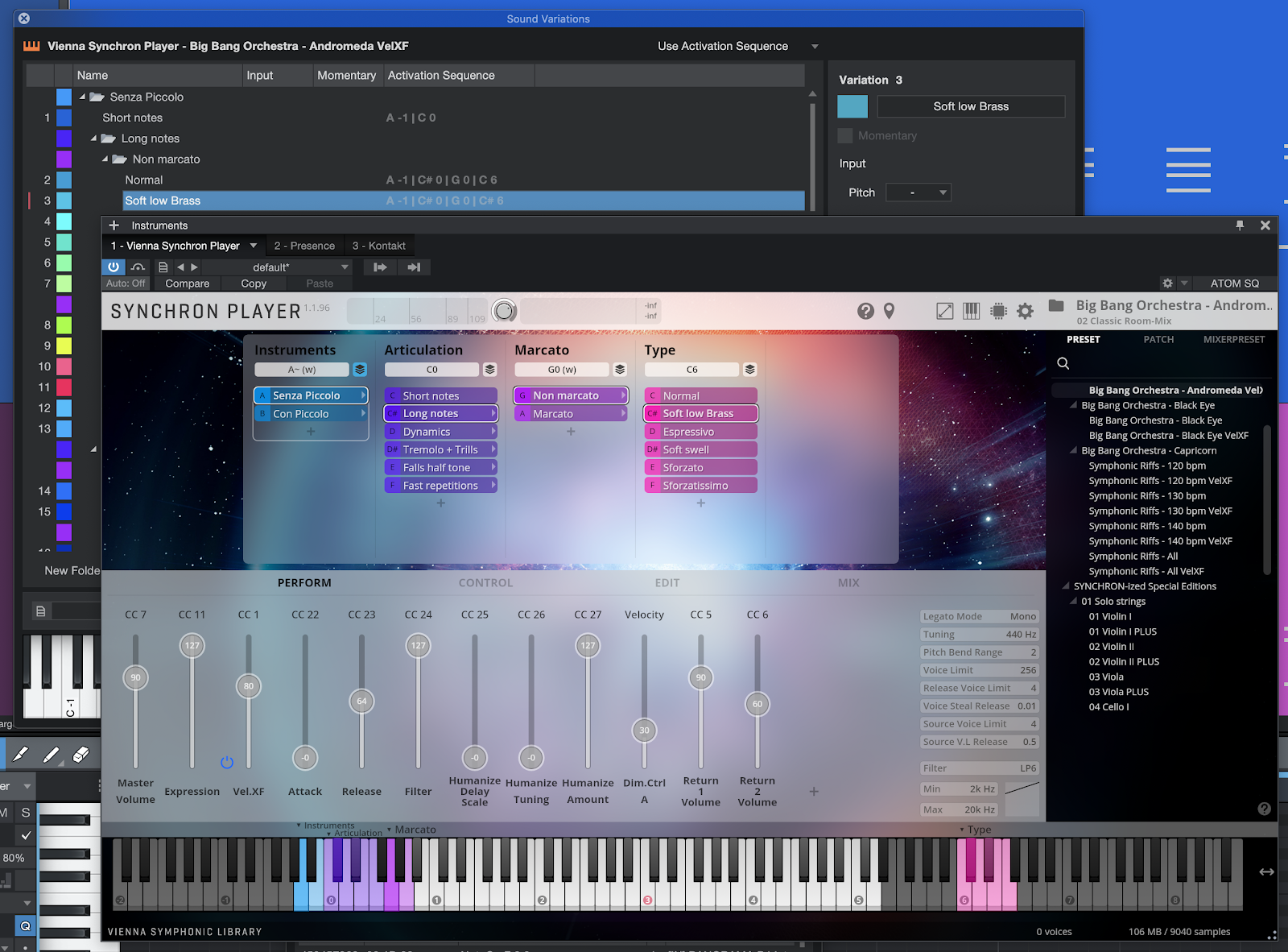Click the help question mark below Filter settings
This screenshot has height=952, width=1288.
(x=1264, y=809)
